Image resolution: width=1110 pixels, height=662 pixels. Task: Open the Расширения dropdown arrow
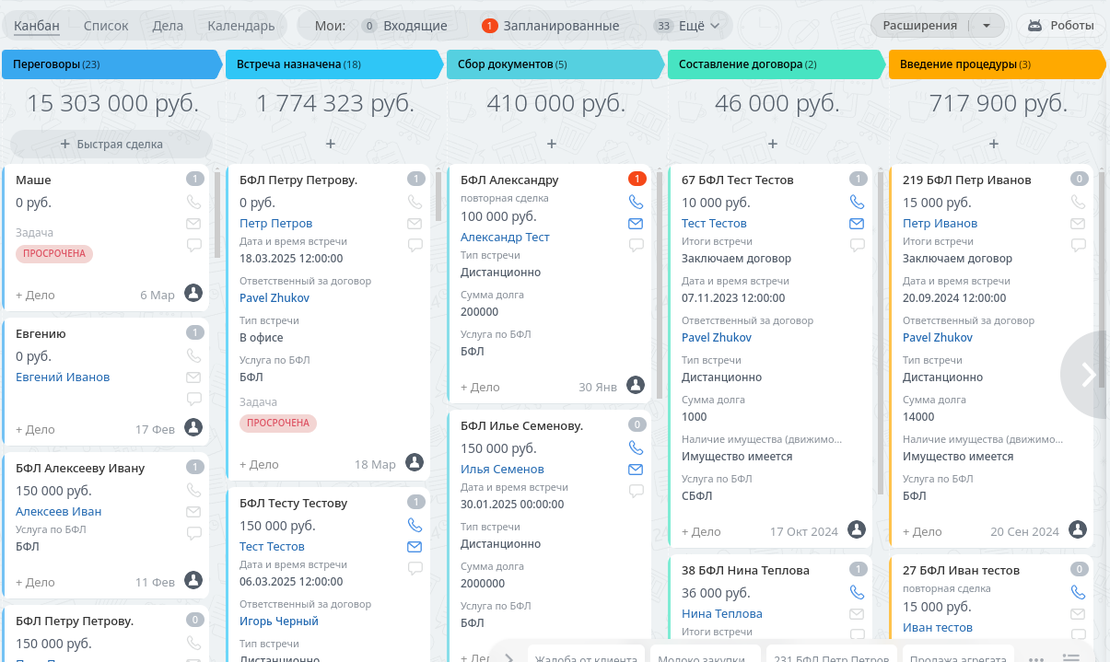pyautogui.click(x=987, y=26)
